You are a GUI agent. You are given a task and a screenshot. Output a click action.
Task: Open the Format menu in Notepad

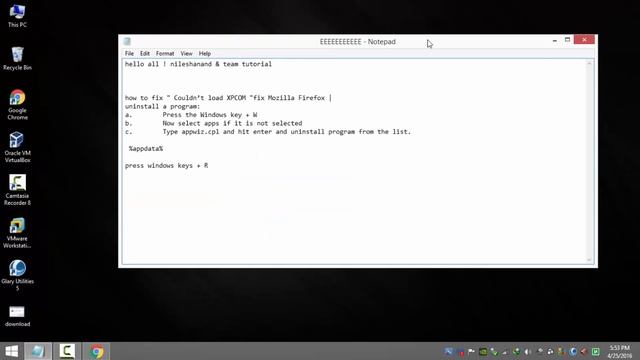point(165,53)
